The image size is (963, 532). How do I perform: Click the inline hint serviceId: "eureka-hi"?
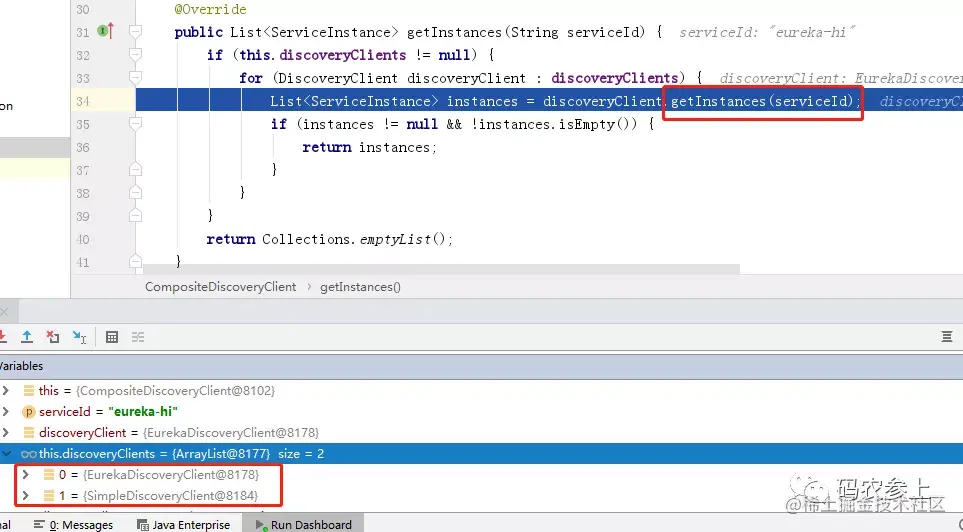[x=767, y=33]
